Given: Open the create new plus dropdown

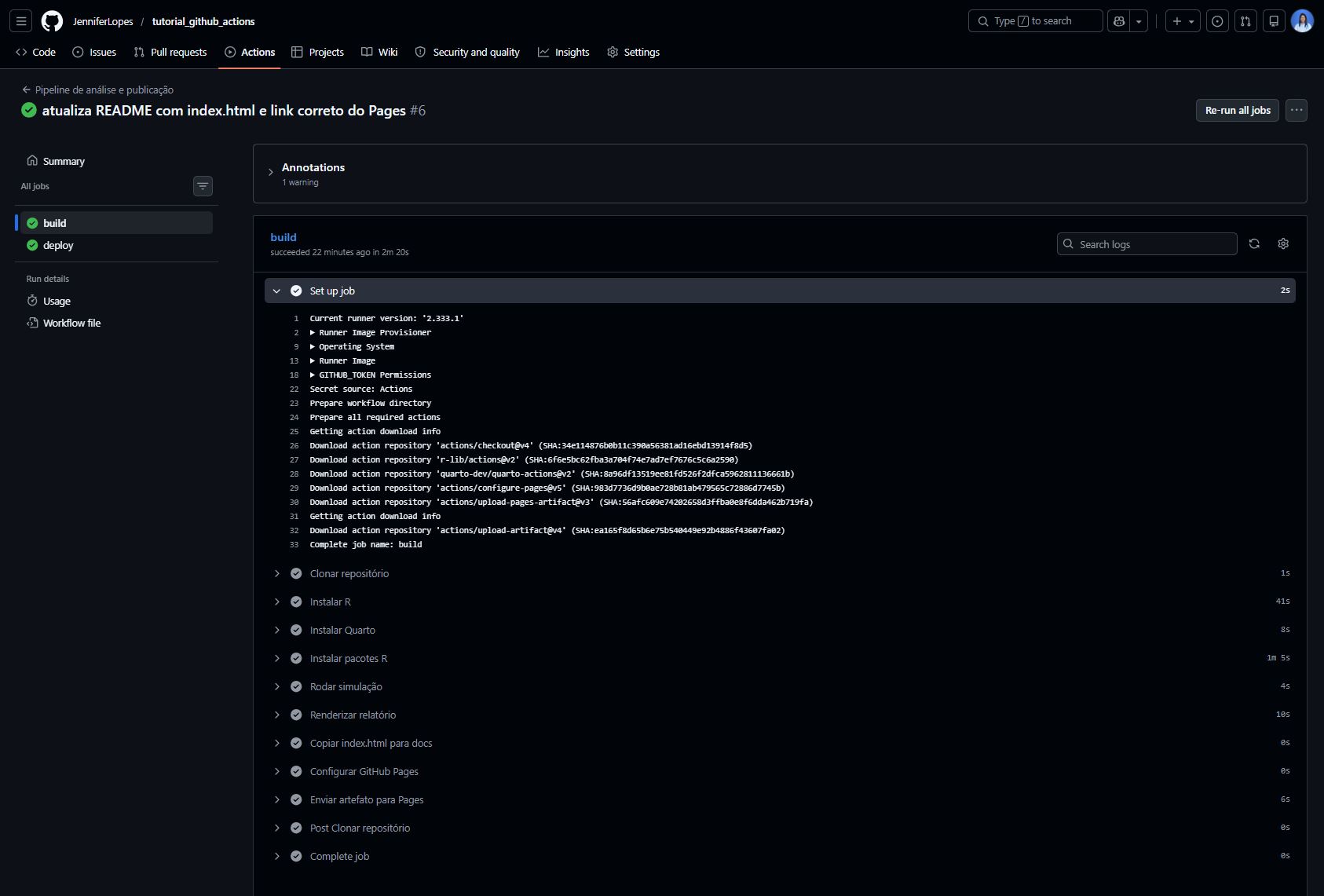Looking at the screenshot, I should point(1183,21).
